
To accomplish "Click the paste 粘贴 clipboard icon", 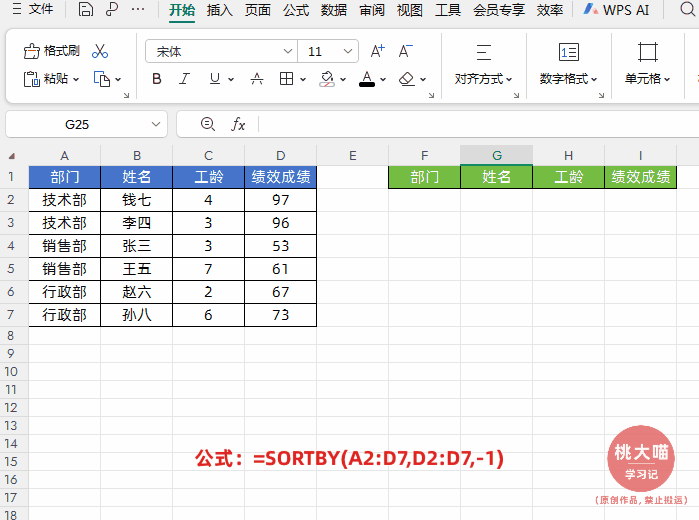I will click(31, 79).
